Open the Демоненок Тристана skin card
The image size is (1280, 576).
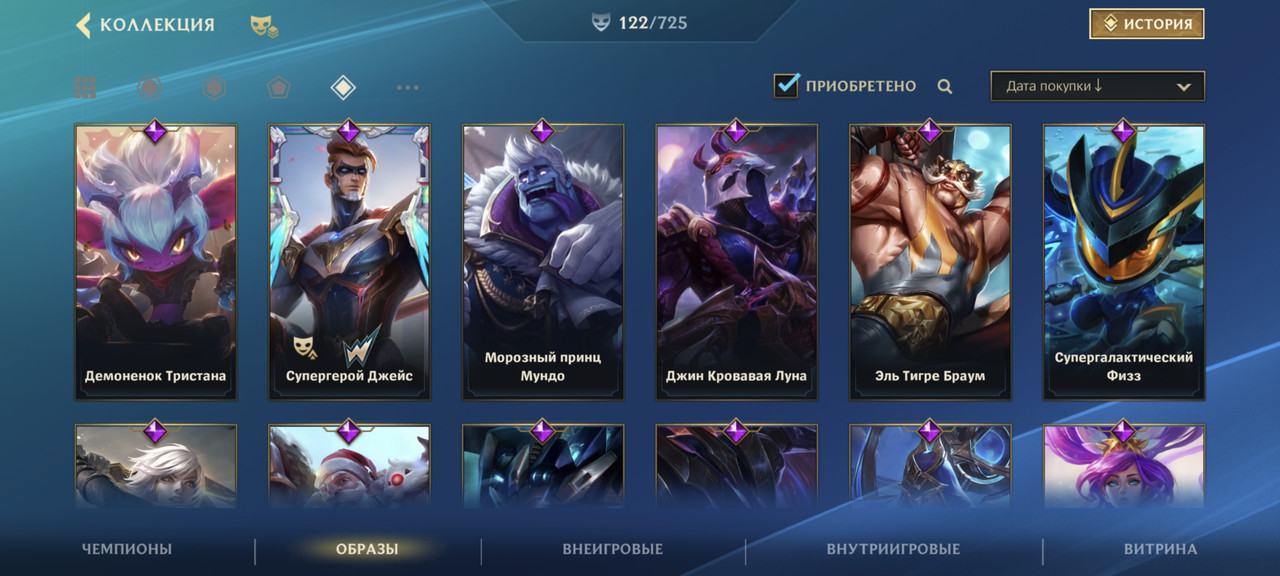[156, 262]
